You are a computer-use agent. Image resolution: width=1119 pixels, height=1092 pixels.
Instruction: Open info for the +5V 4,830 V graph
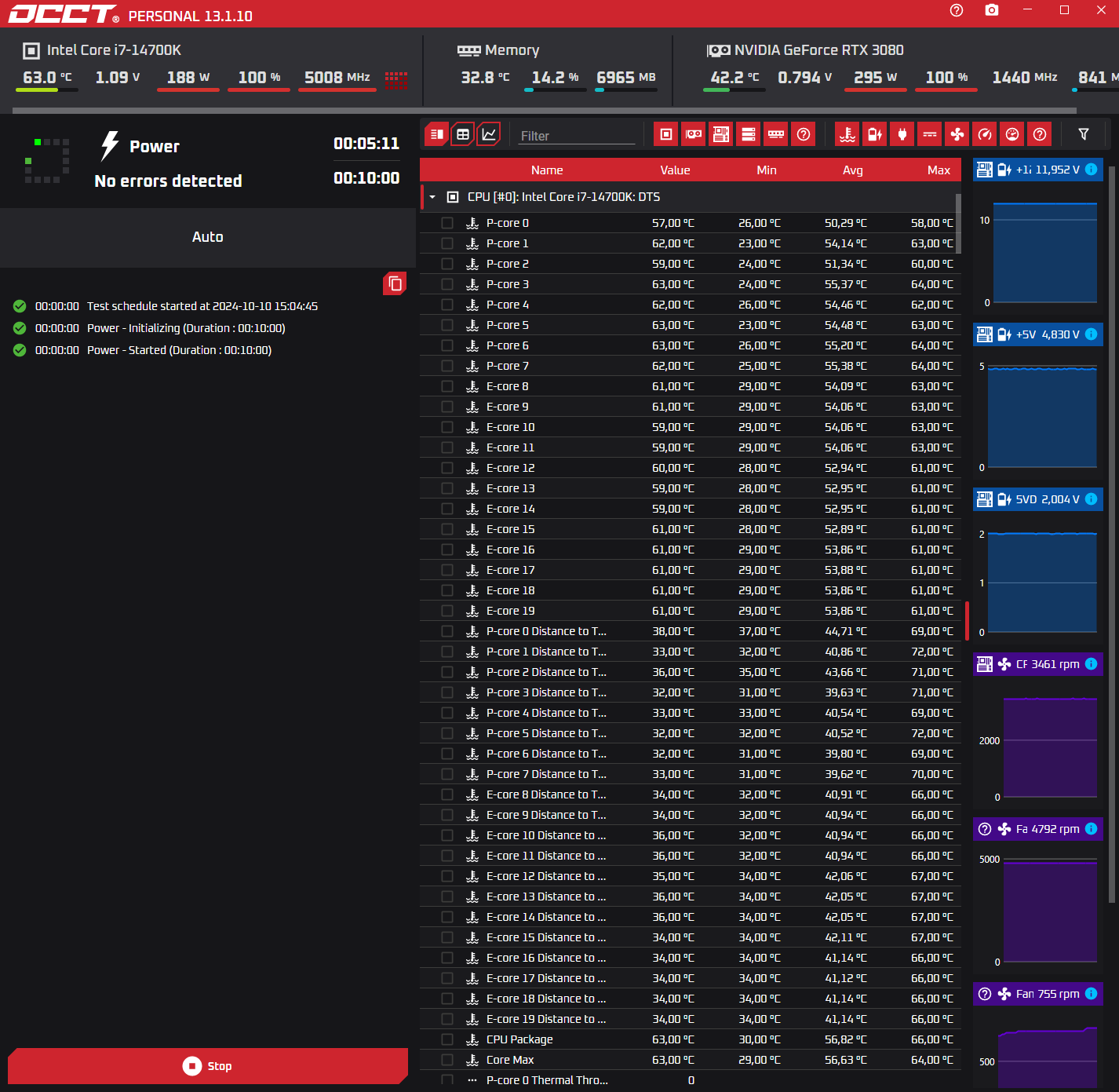[x=1091, y=334]
